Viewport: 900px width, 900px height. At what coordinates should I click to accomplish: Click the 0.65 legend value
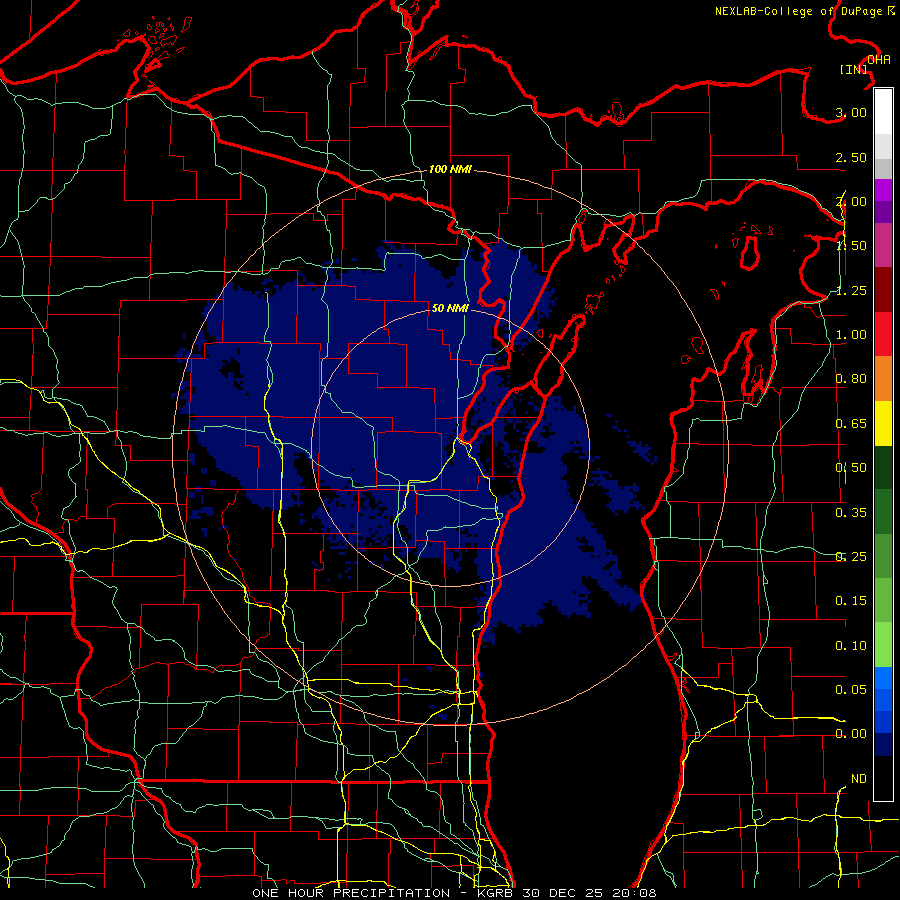point(851,424)
